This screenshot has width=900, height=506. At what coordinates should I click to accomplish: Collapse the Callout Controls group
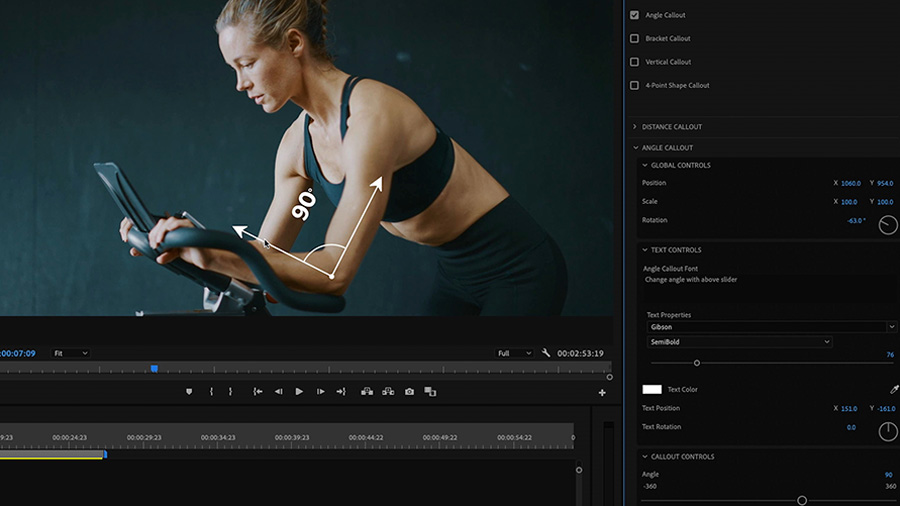pos(645,457)
